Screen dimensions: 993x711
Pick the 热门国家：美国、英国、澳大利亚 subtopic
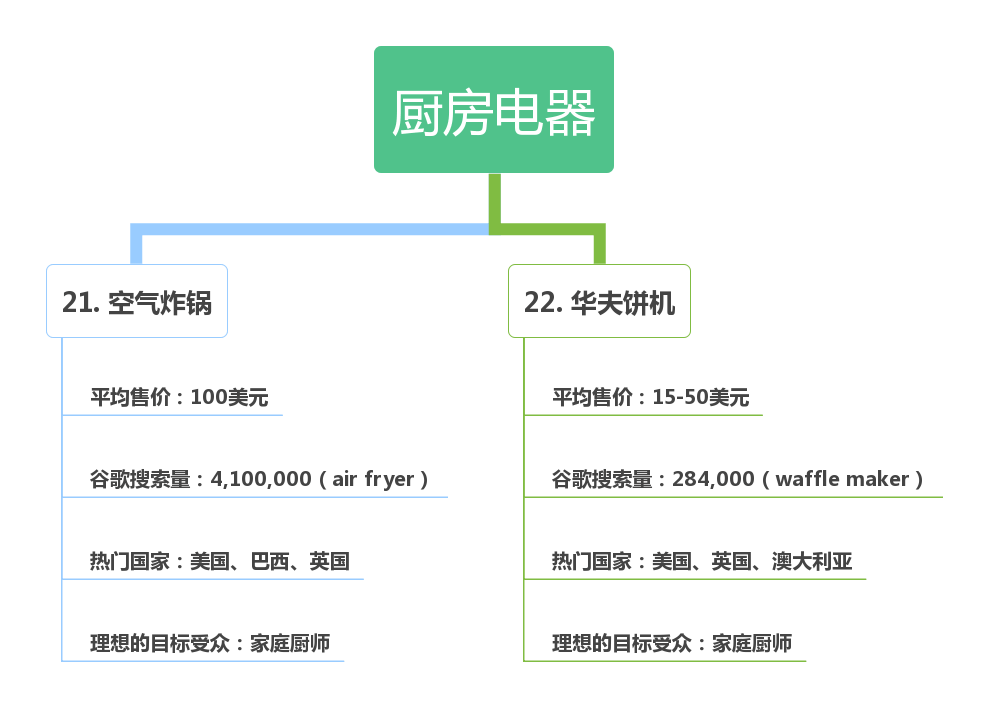701,561
